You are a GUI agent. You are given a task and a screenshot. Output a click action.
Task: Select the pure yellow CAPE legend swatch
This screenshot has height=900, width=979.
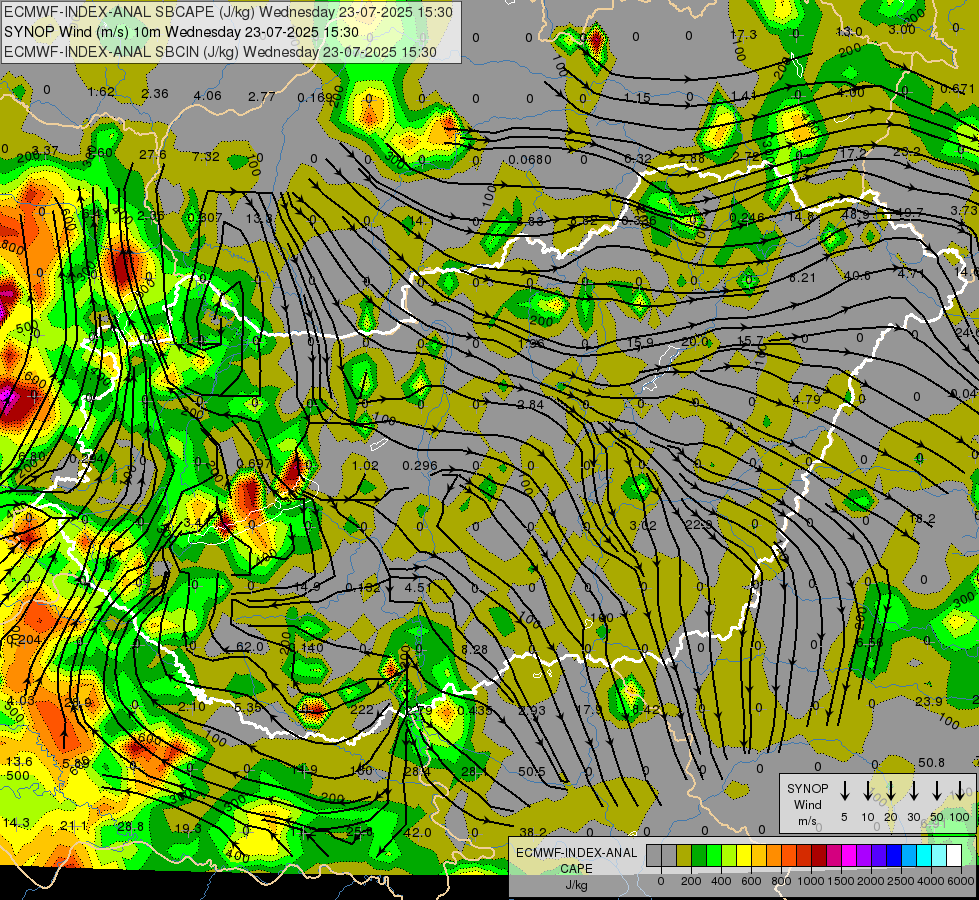(744, 856)
